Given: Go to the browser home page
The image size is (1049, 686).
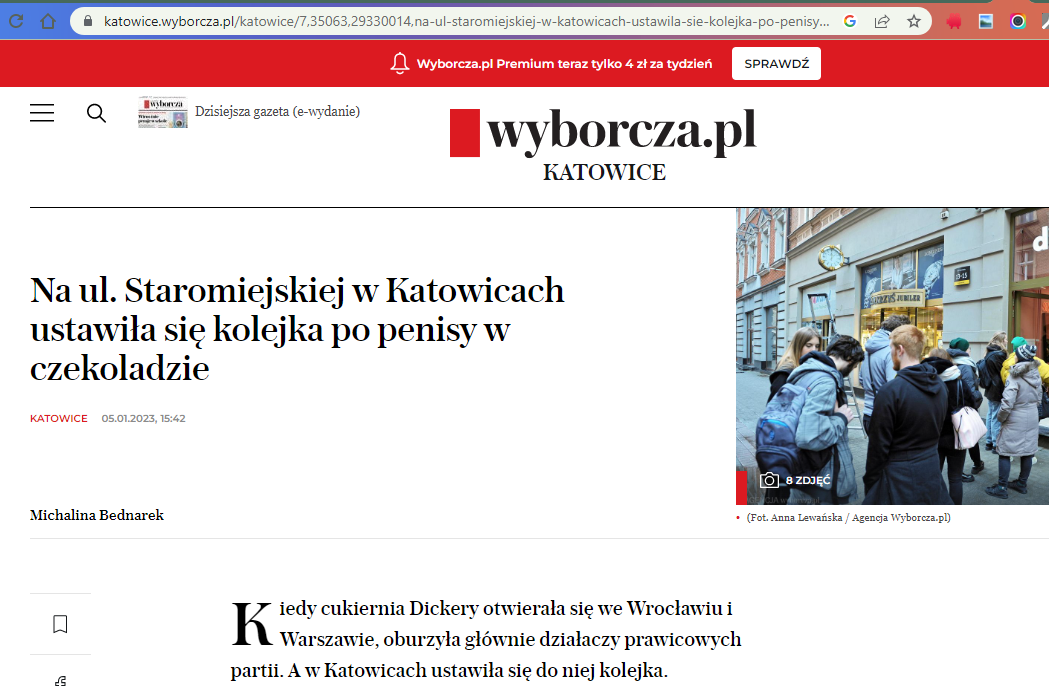Looking at the screenshot, I should [48, 21].
